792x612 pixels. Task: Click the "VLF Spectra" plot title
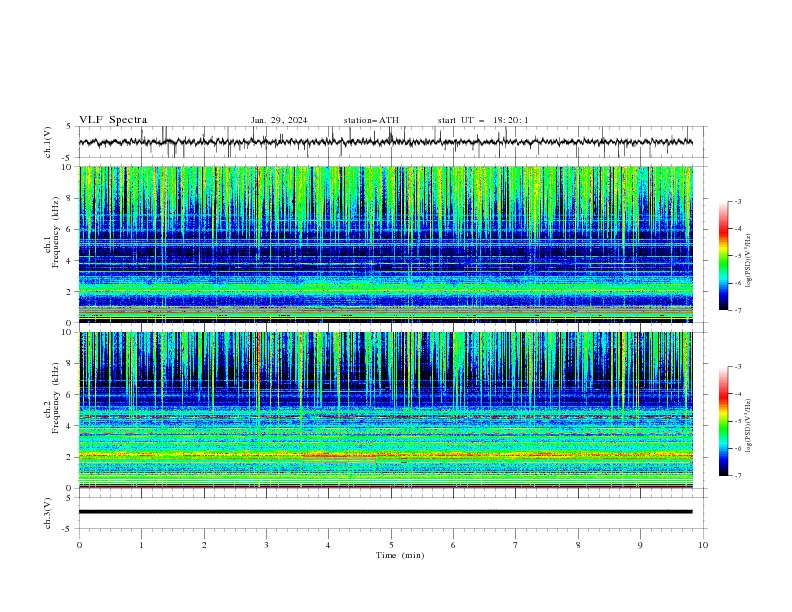point(113,120)
